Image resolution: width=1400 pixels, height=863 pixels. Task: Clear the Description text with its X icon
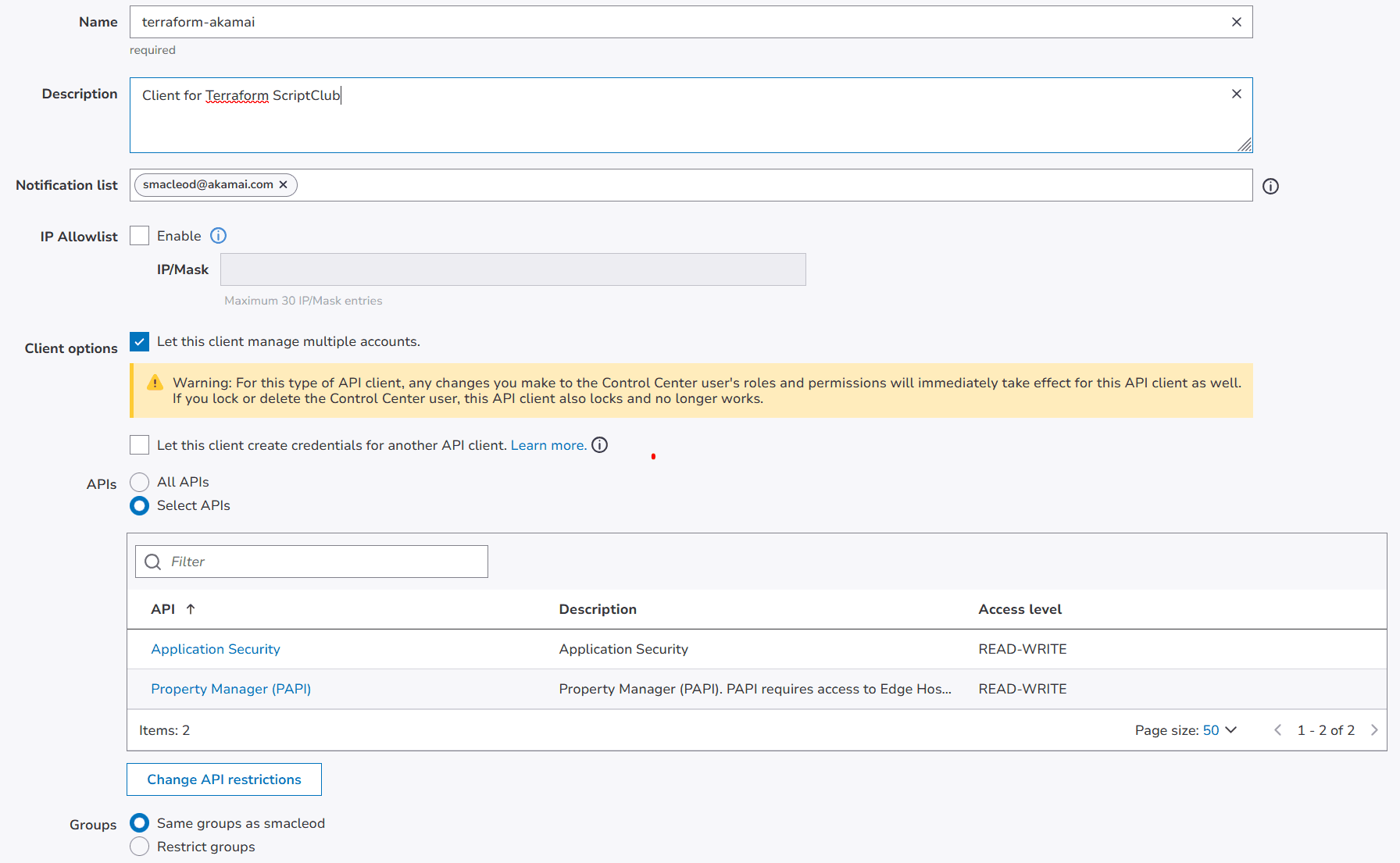[1236, 94]
